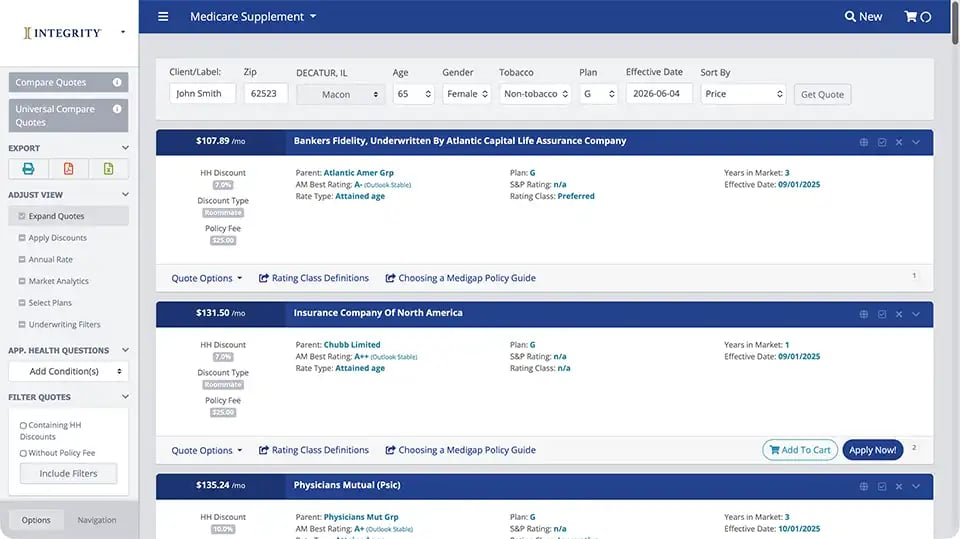Click info icon on Compare Quotes
This screenshot has width=960, height=539.
pos(117,82)
